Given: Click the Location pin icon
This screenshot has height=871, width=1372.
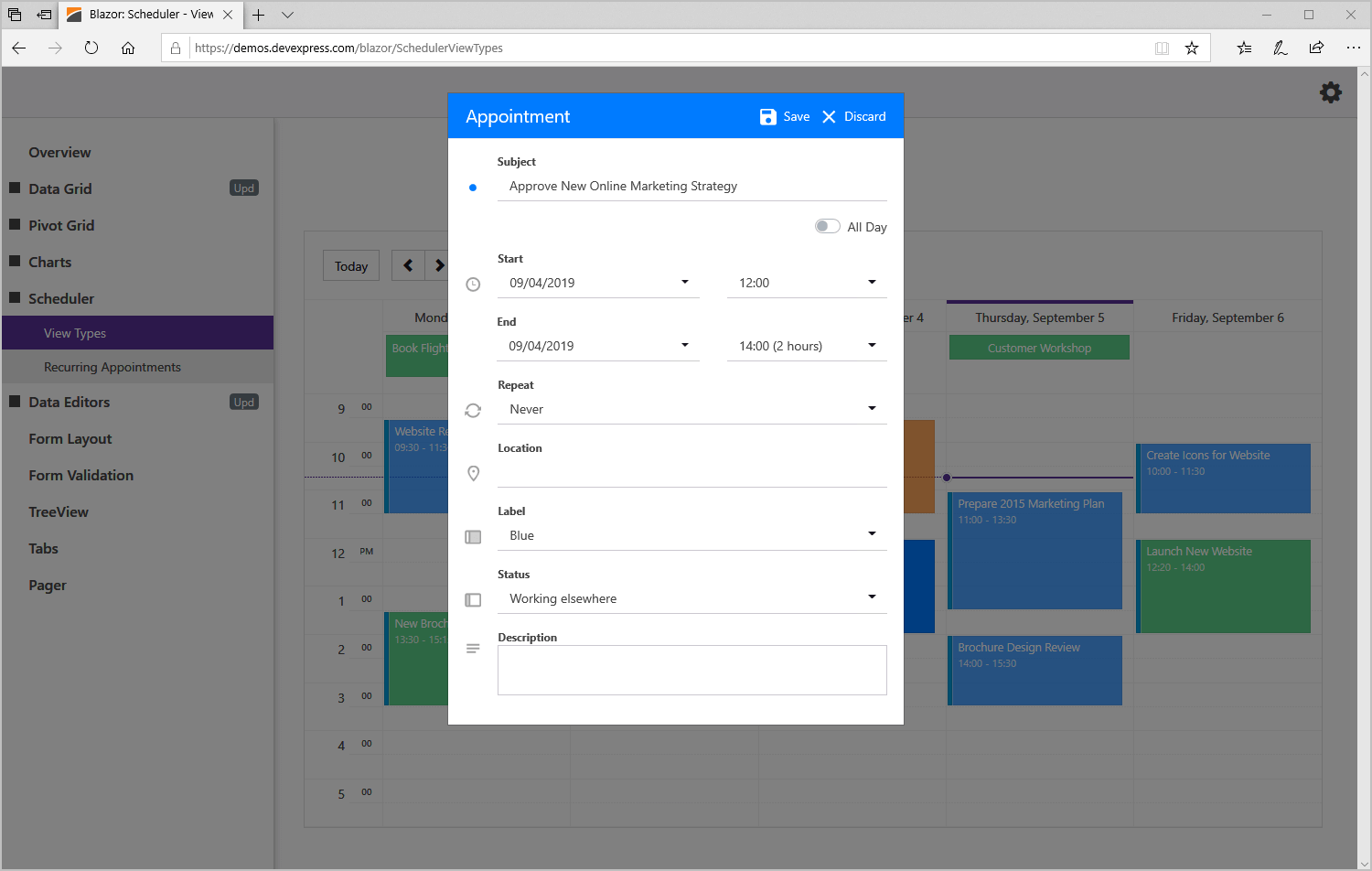Looking at the screenshot, I should click(x=473, y=474).
